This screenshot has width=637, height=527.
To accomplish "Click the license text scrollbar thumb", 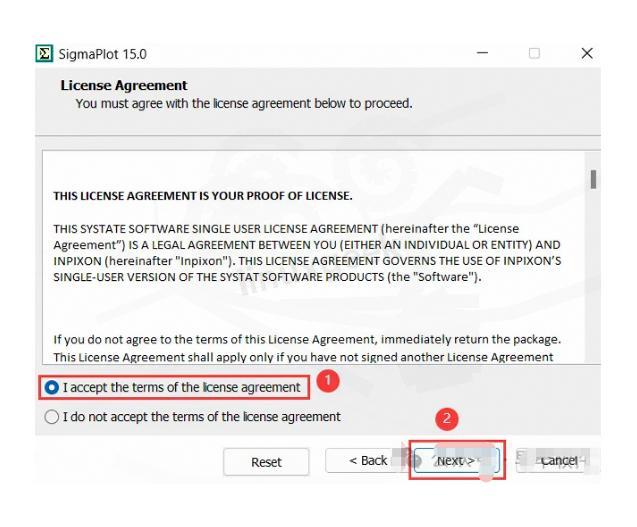I will pyautogui.click(x=593, y=179).
